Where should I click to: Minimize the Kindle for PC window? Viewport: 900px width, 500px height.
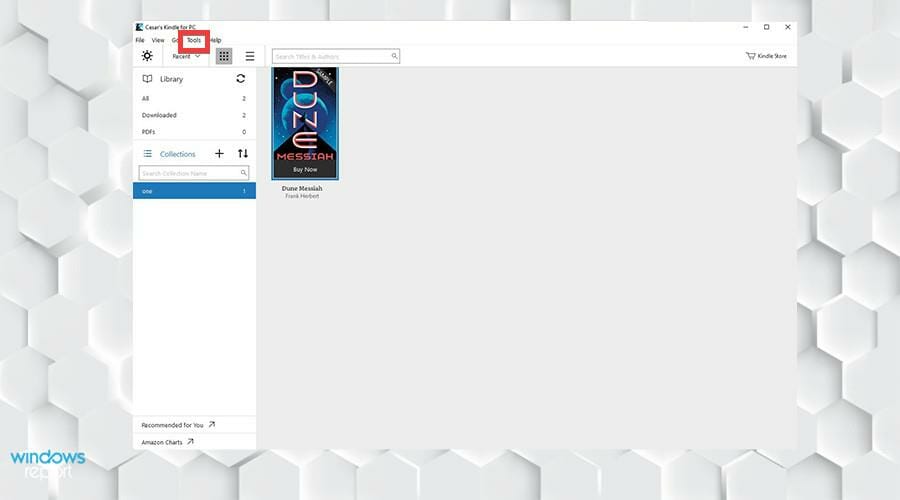[x=746, y=27]
